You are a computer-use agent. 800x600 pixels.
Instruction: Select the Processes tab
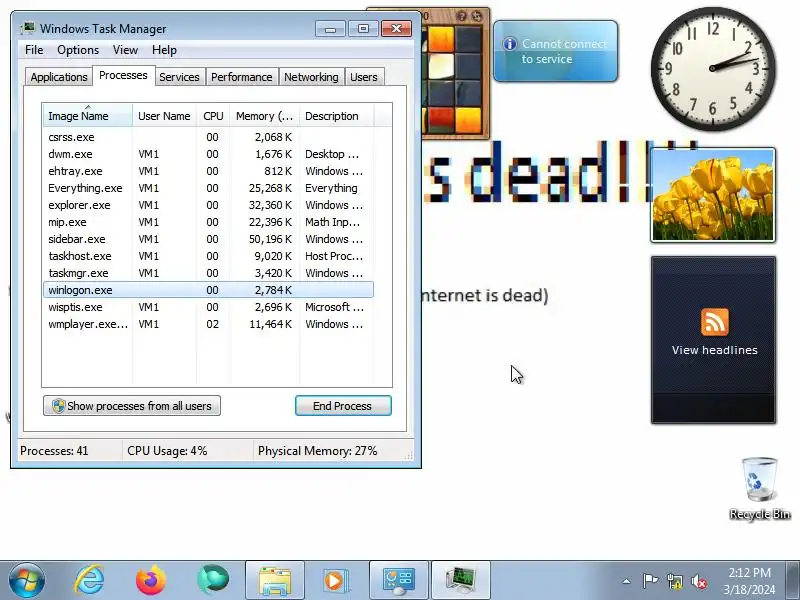pos(123,76)
